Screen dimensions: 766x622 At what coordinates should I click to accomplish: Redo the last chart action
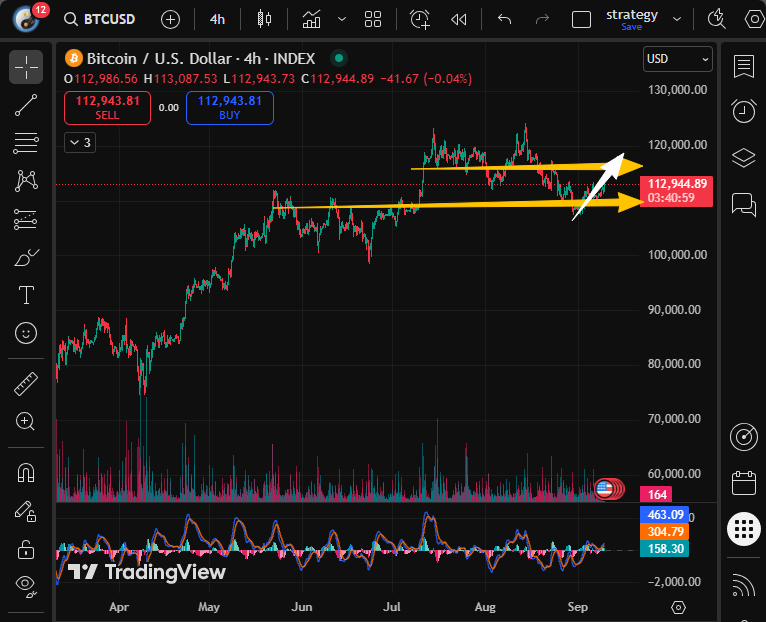(x=542, y=20)
